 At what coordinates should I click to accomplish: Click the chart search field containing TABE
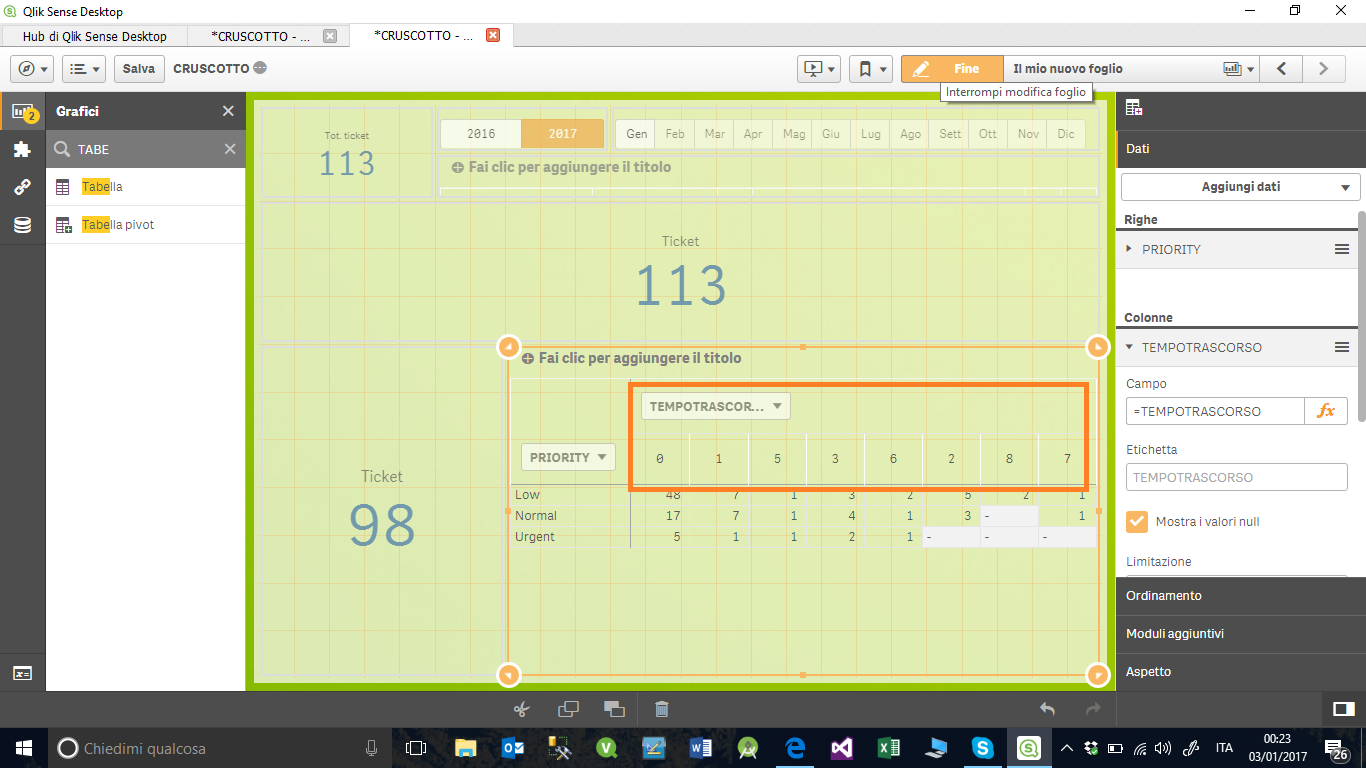(145, 149)
